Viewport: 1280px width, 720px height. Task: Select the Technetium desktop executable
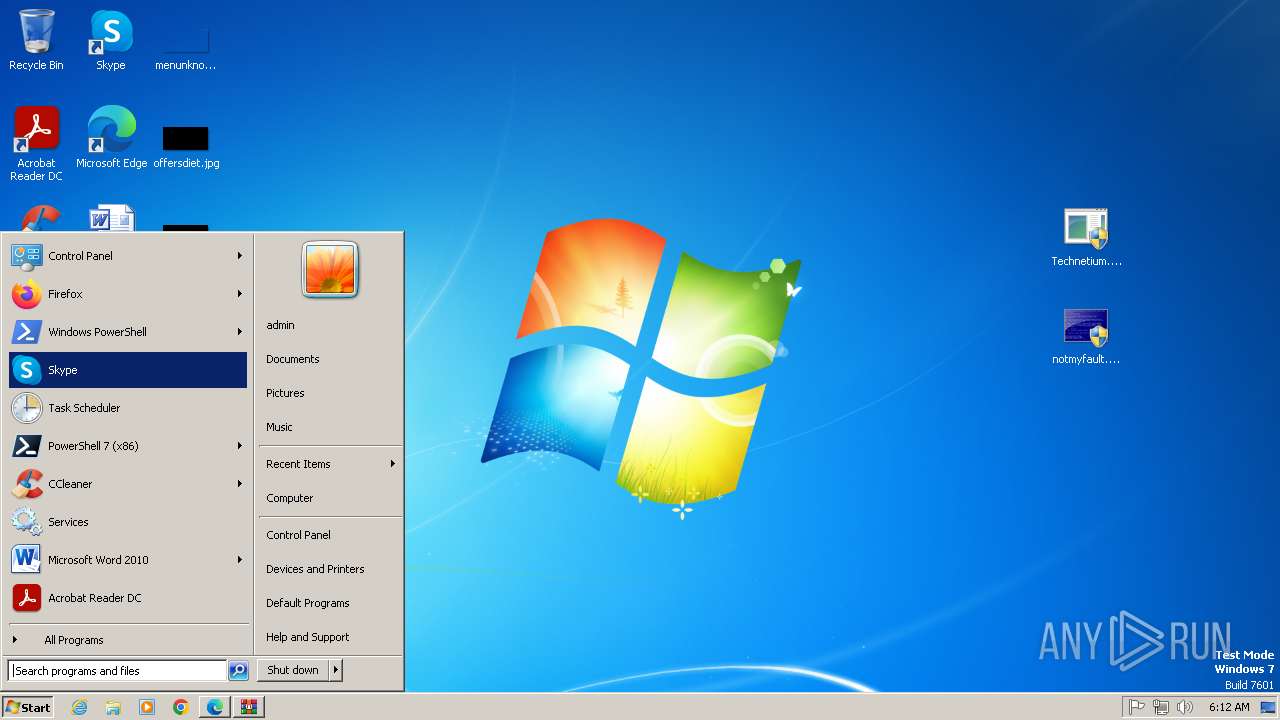click(1086, 237)
